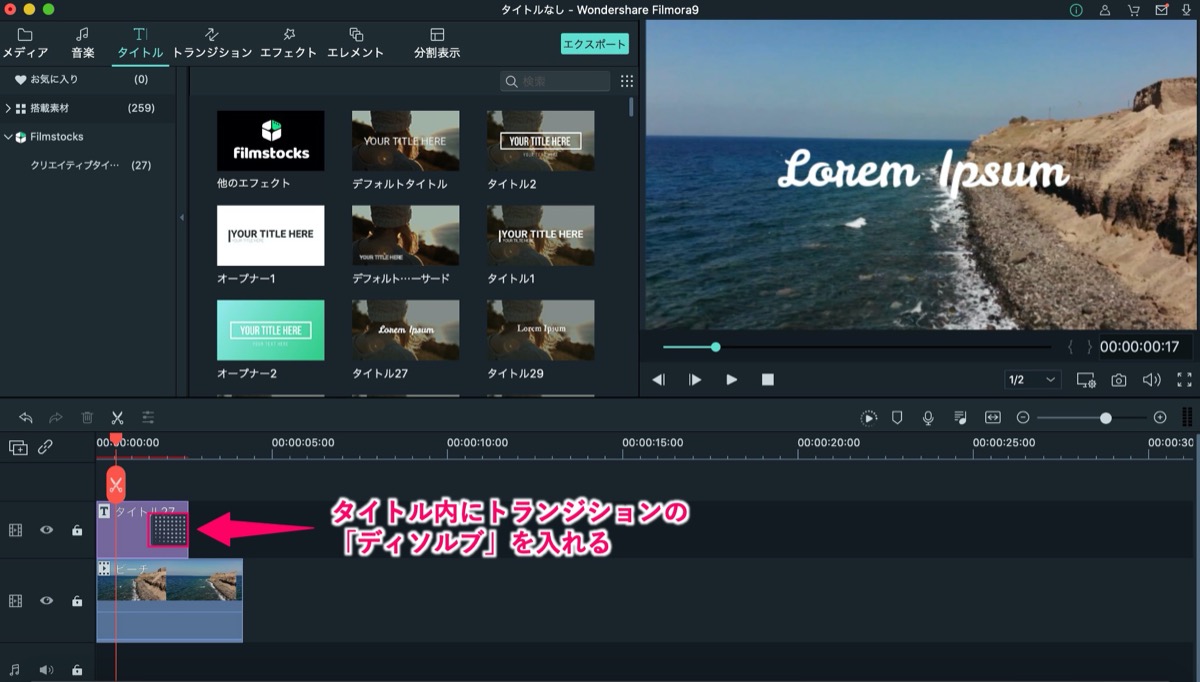
Task: Click the redo arrow in timeline toolbar
Action: click(x=56, y=418)
